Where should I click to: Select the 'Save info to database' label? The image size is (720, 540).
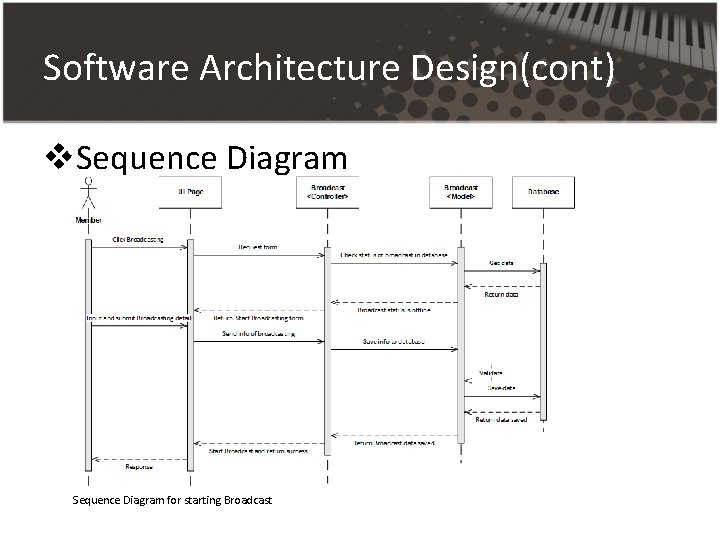[x=394, y=342]
